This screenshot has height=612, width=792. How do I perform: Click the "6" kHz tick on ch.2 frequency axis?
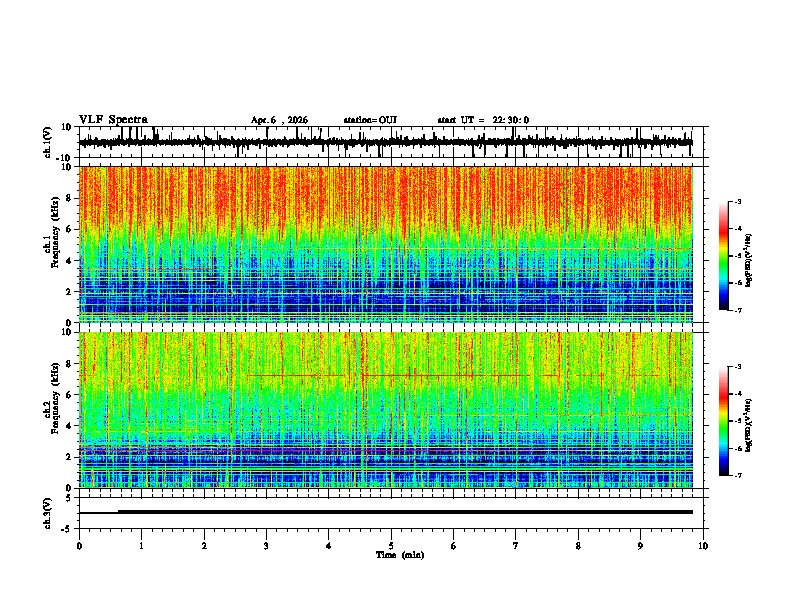tap(70, 395)
